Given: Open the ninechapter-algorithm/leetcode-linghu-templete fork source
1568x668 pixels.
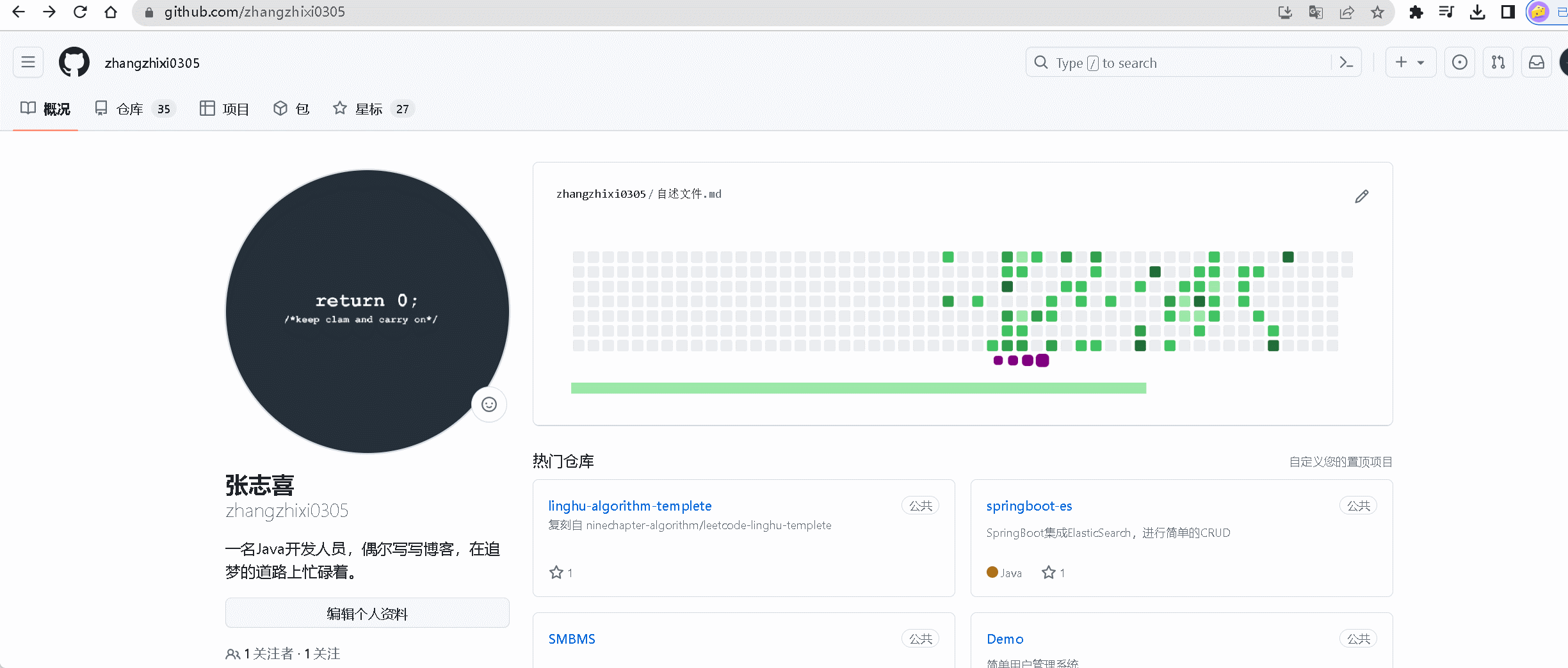Looking at the screenshot, I should [x=709, y=525].
